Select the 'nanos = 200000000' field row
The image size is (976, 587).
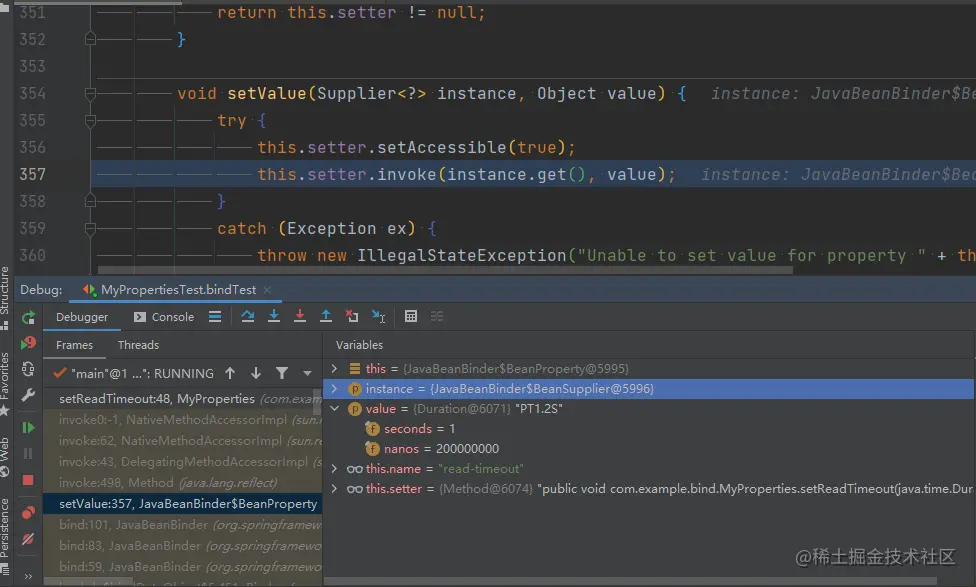[x=649, y=448]
